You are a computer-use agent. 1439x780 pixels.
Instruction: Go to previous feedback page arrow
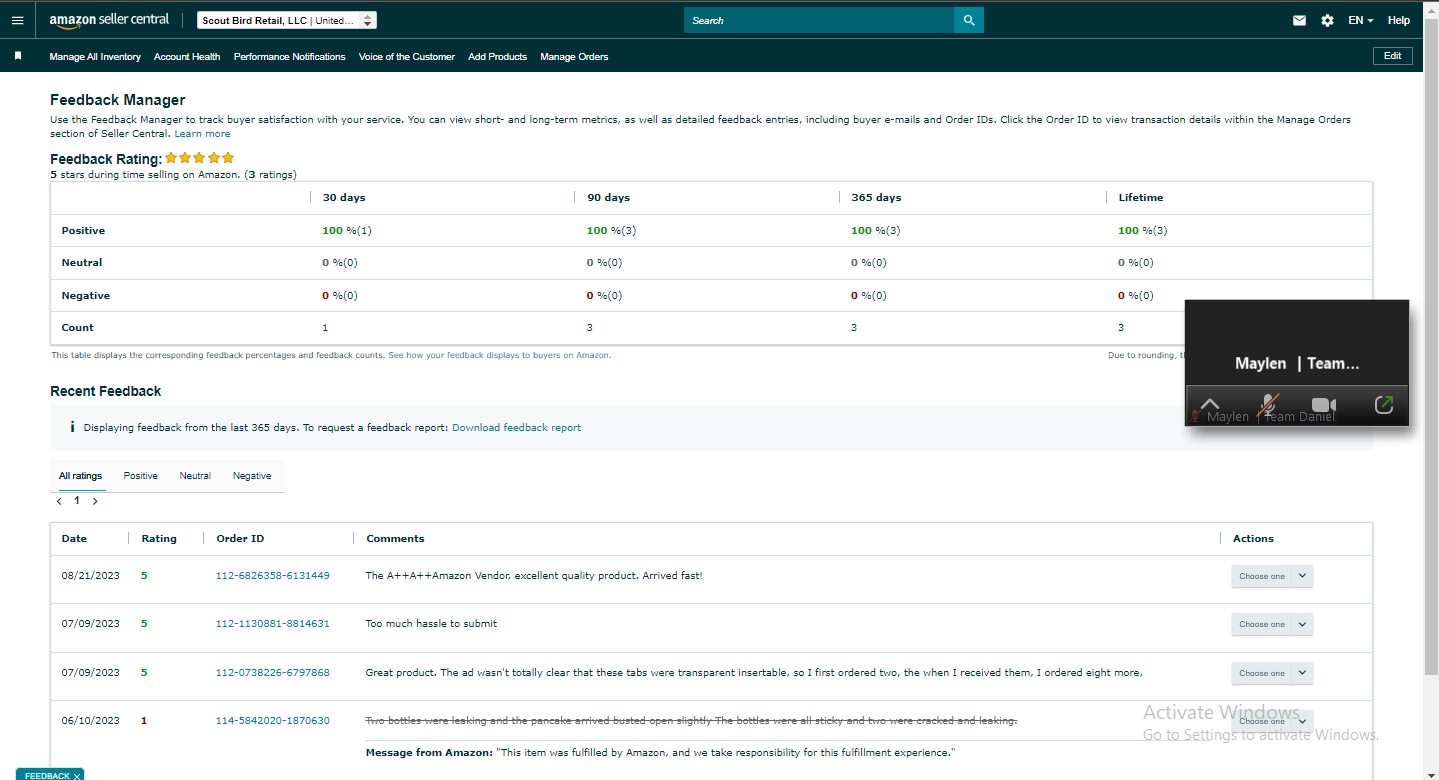pos(59,501)
